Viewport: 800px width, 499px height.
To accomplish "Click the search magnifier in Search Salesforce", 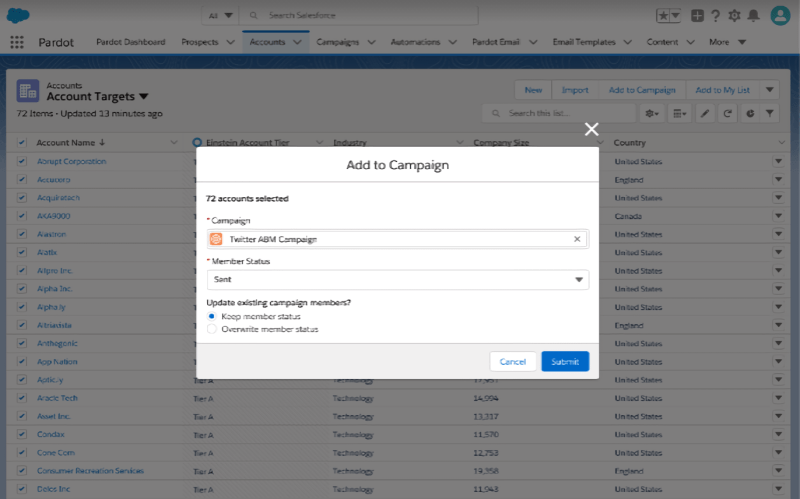I will (x=253, y=15).
